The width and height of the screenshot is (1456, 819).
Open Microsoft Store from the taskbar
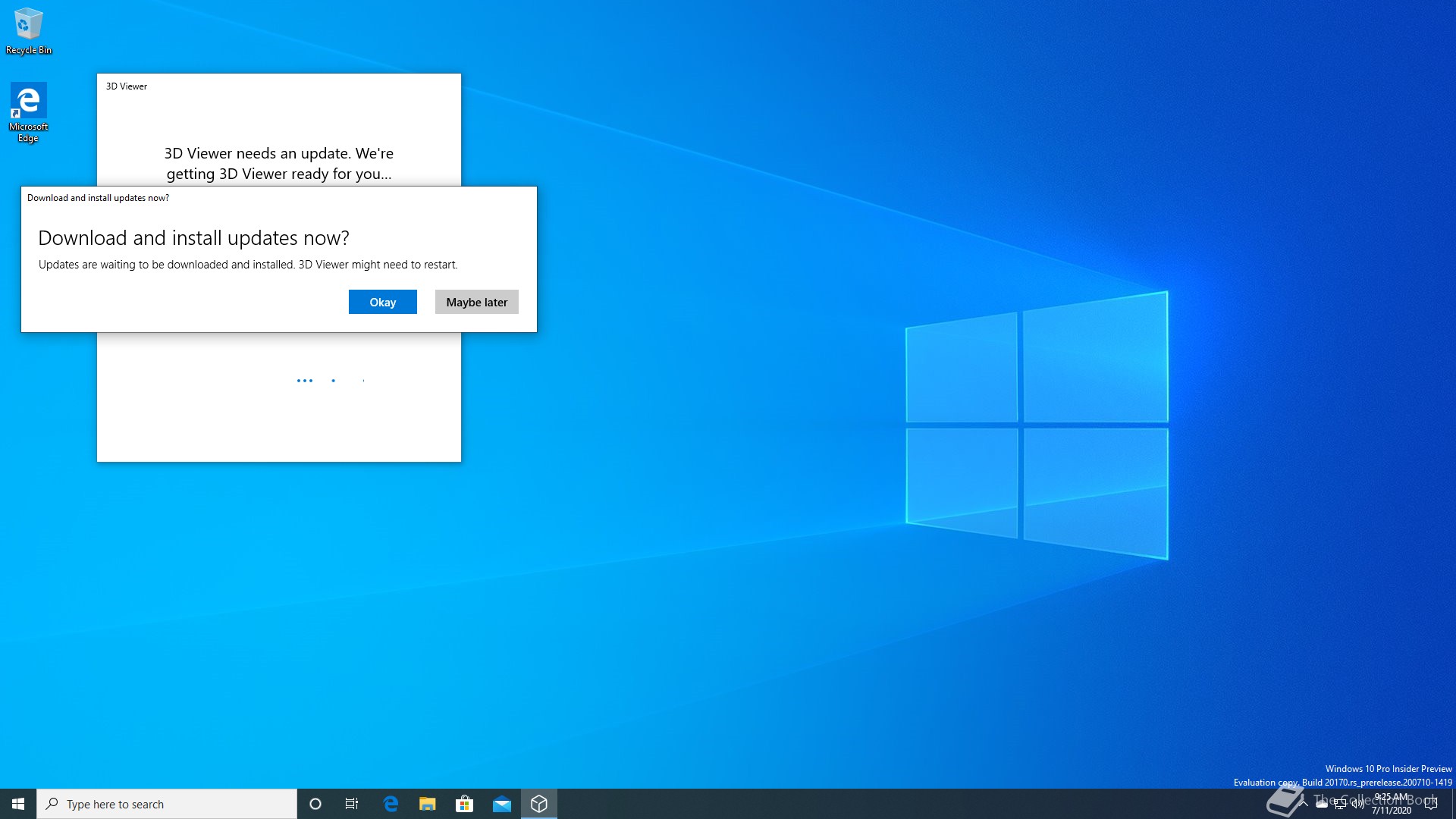(x=464, y=804)
